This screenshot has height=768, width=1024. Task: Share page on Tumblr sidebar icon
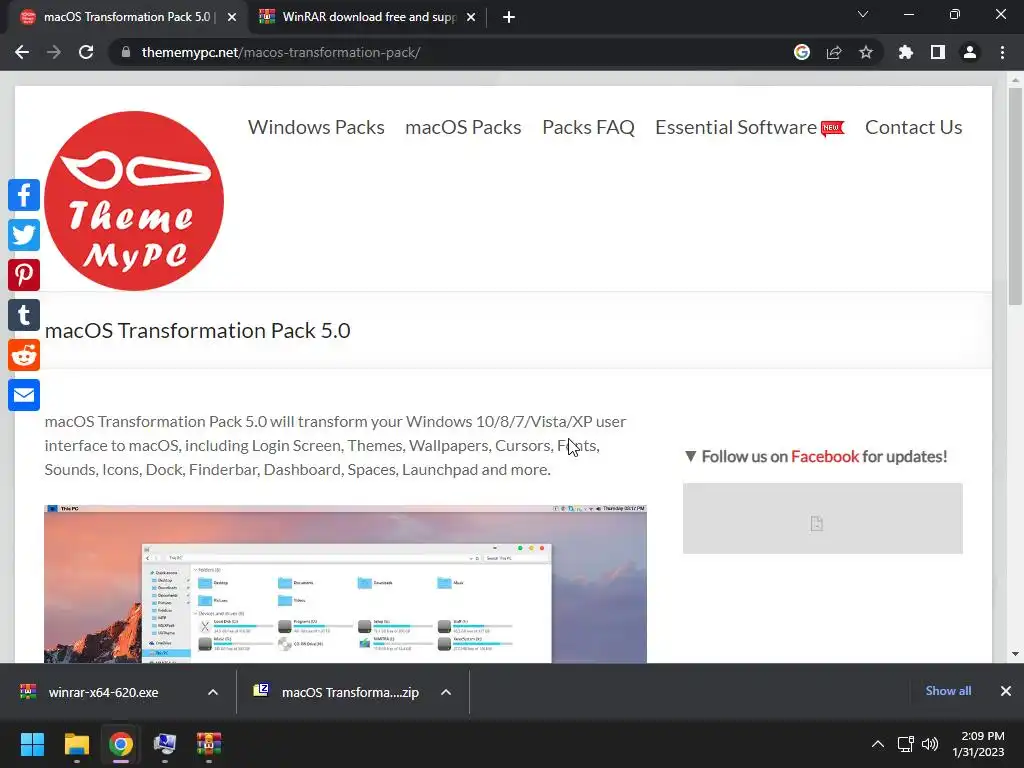click(24, 315)
